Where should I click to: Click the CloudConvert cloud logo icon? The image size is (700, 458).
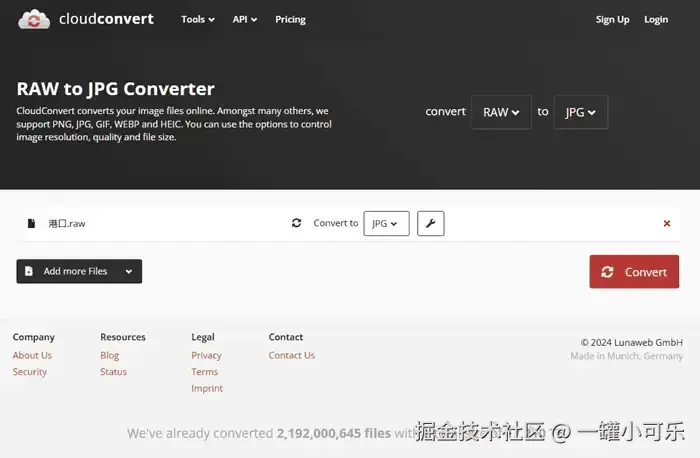point(34,20)
